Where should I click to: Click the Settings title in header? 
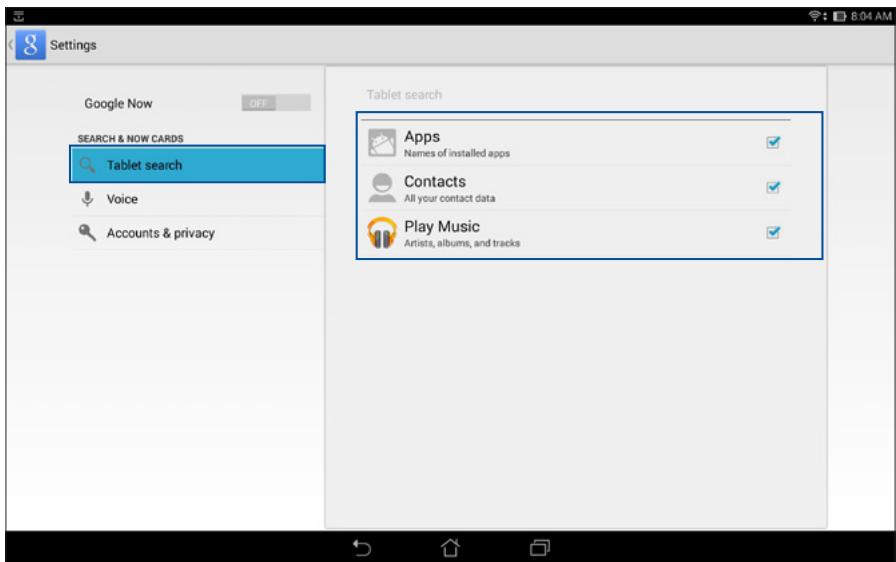pos(73,45)
